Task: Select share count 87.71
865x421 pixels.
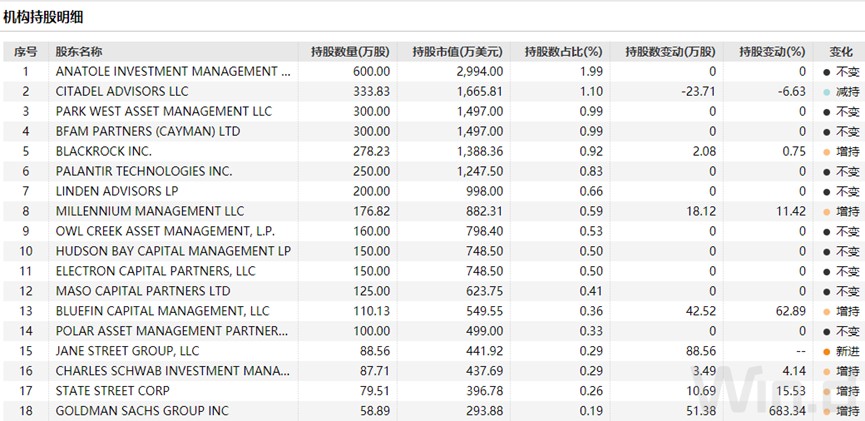Action: click(374, 371)
